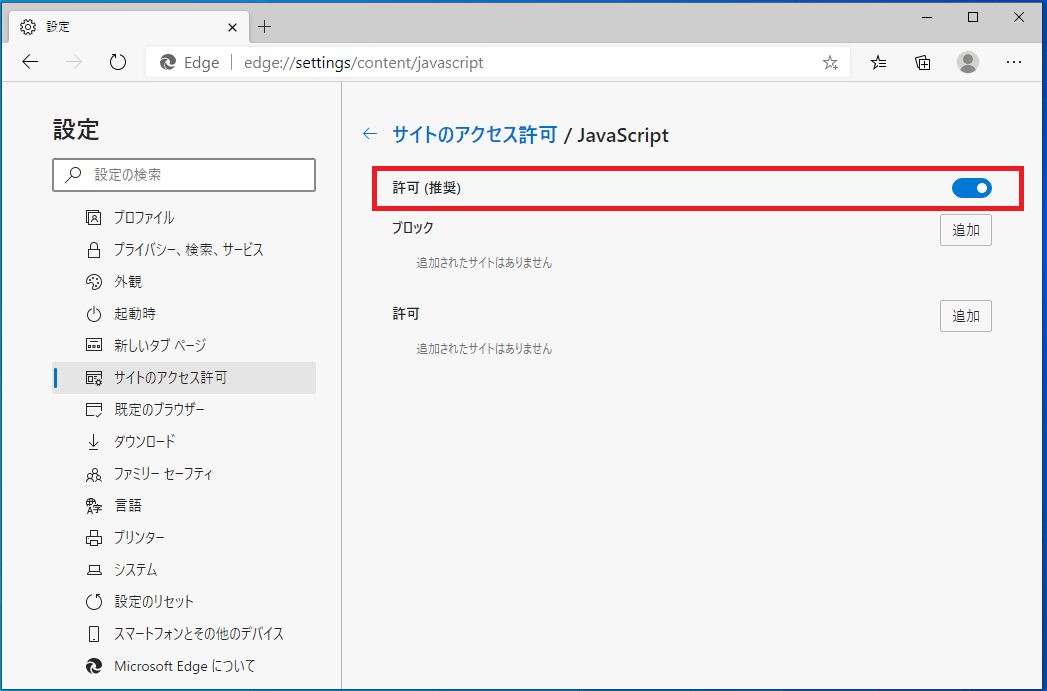The image size is (1047, 691).
Task: Click the back arrow beside サイトのアクセス許可 heading
Action: pos(370,133)
